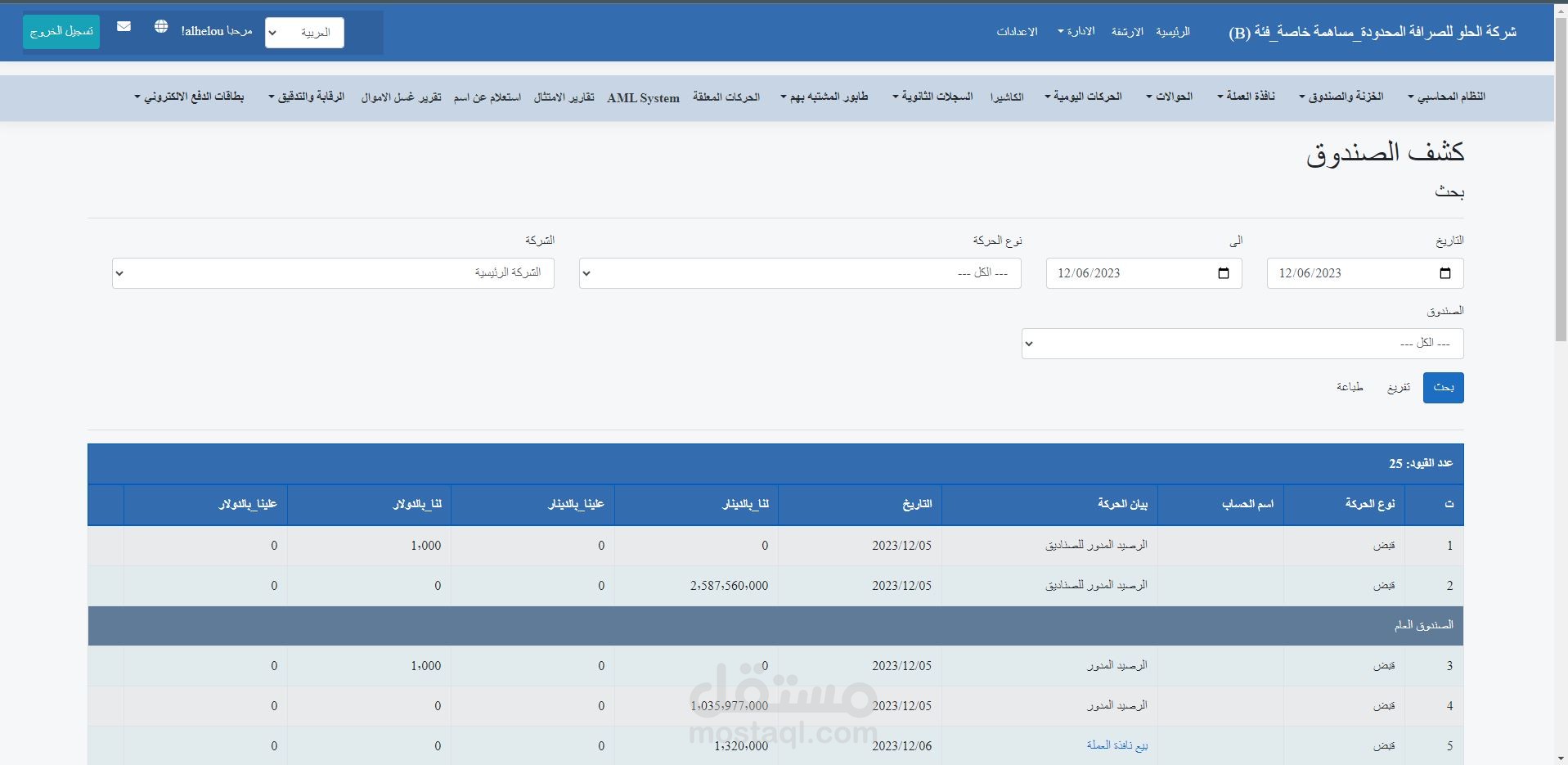1568x765 pixels.
Task: Open the الشركة company dropdown
Action: pos(333,273)
